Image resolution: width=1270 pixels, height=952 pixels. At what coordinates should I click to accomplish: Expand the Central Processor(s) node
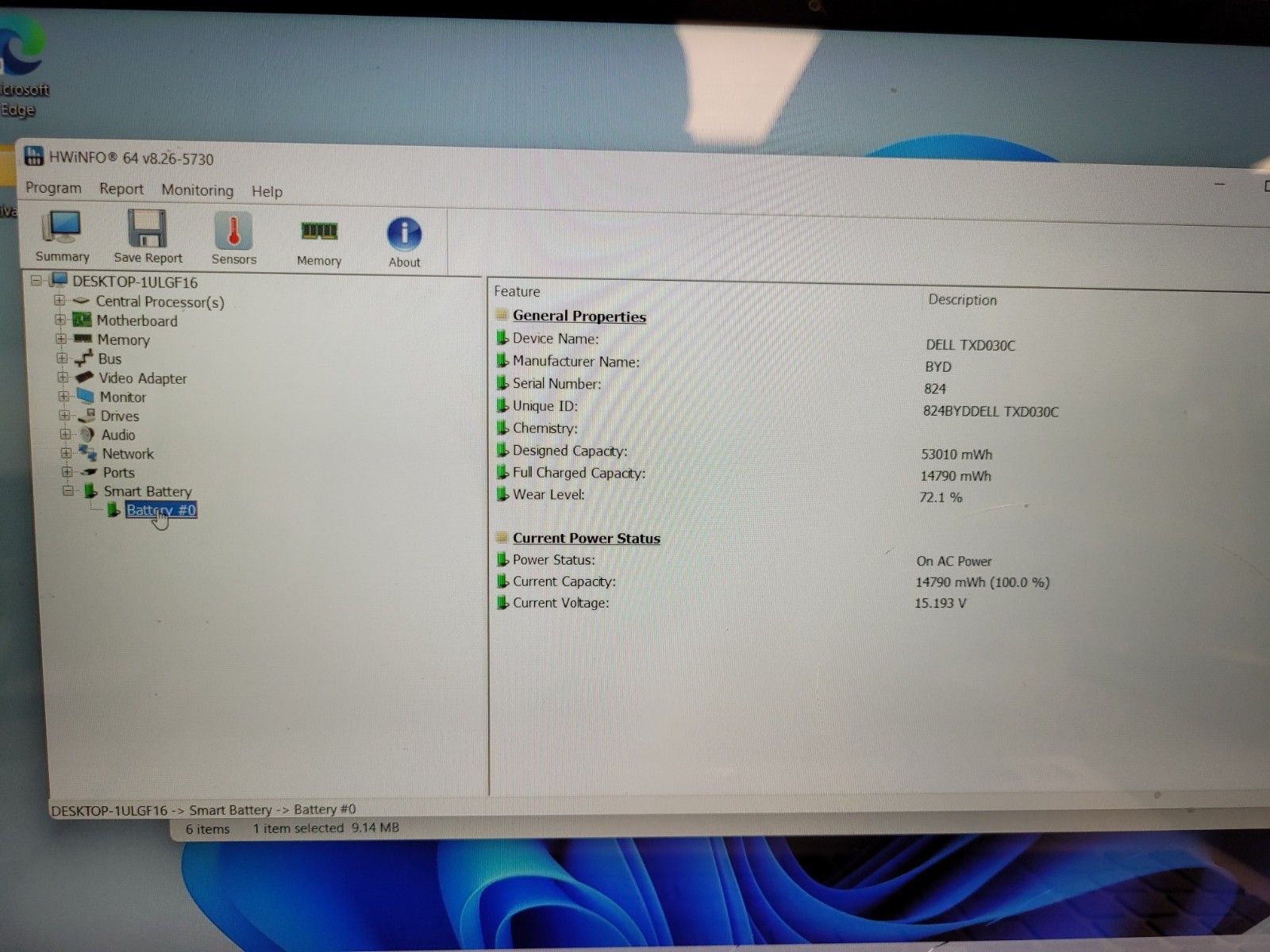click(x=60, y=300)
